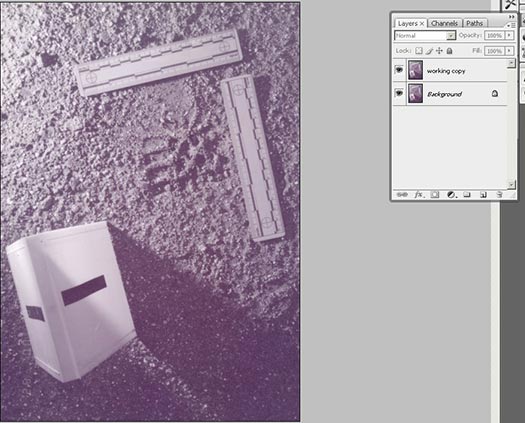The width and height of the screenshot is (525, 423).
Task: Select the Background layer name
Action: point(445,94)
